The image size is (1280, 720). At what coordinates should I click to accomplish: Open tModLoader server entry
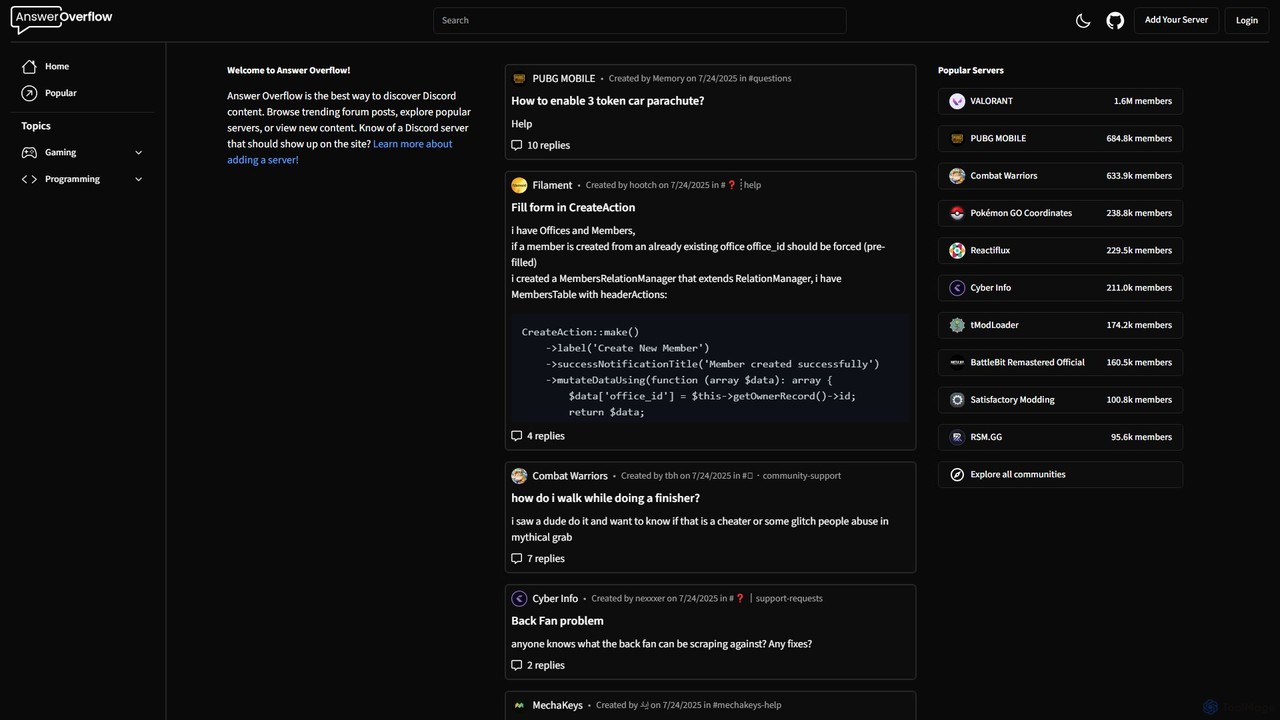1060,325
